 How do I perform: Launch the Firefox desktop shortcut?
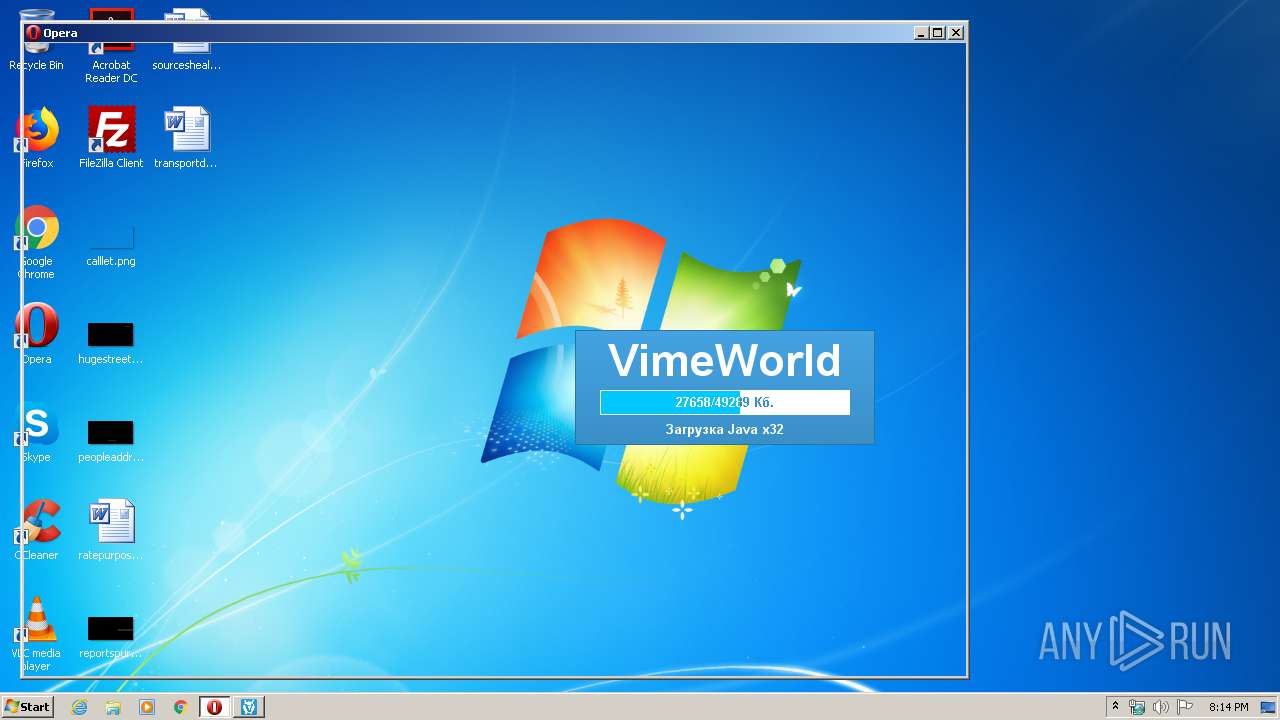37,138
